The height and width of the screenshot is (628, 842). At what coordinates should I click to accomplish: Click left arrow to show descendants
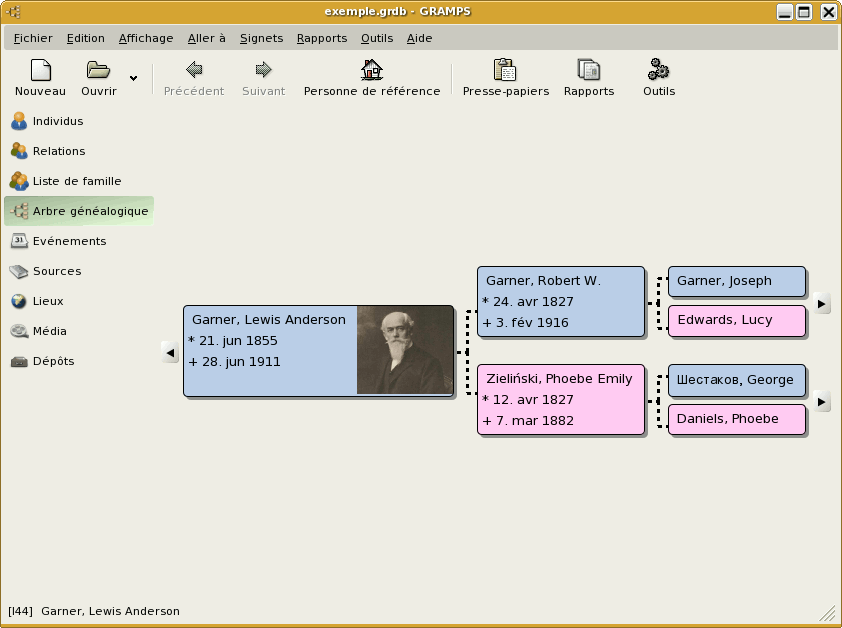click(x=170, y=351)
